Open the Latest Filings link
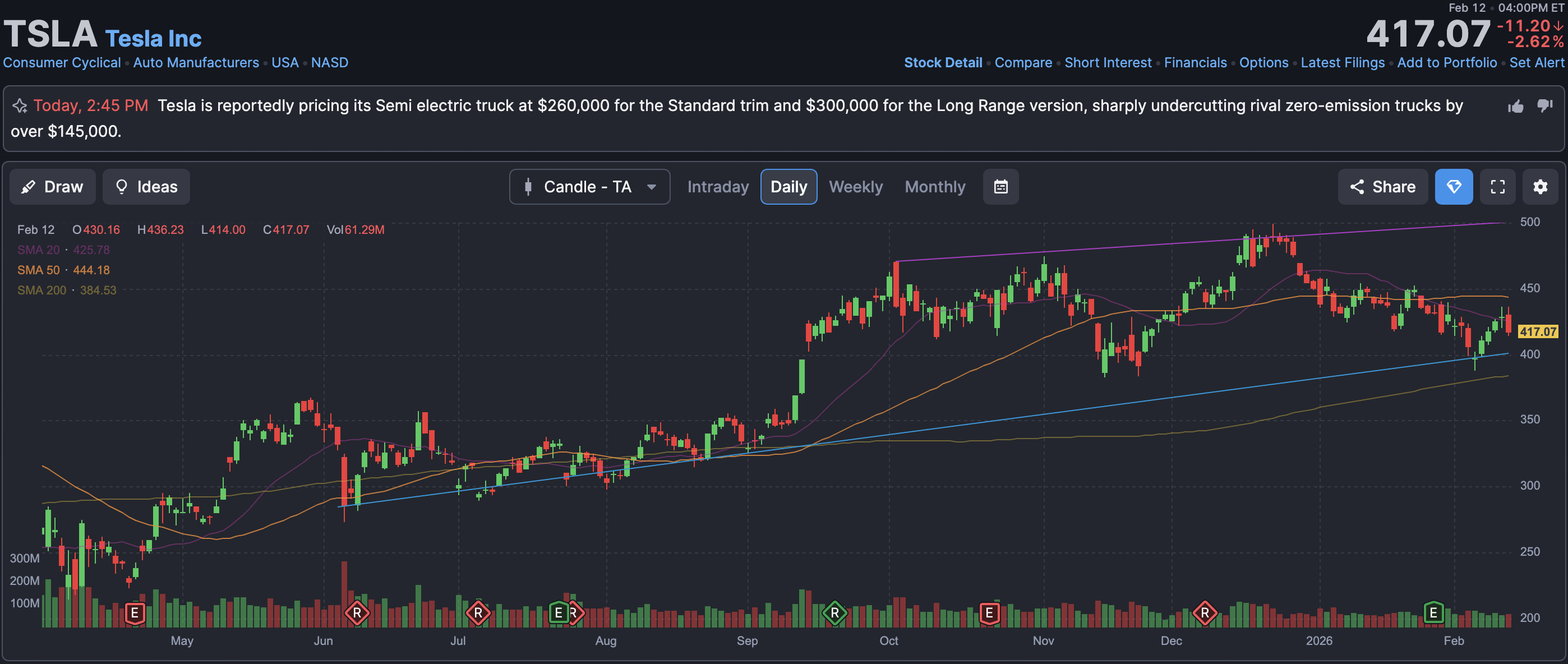 coord(1342,63)
